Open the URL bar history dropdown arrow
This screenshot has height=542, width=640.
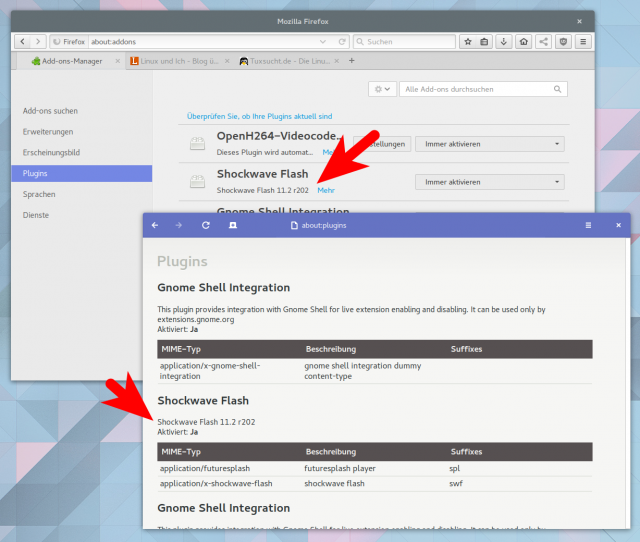tap(323, 42)
